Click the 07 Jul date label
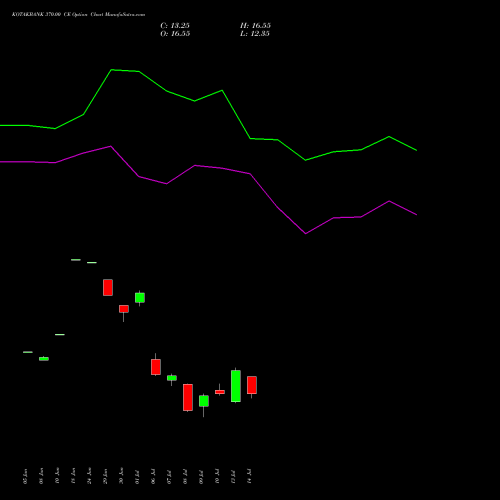 [x=170, y=477]
